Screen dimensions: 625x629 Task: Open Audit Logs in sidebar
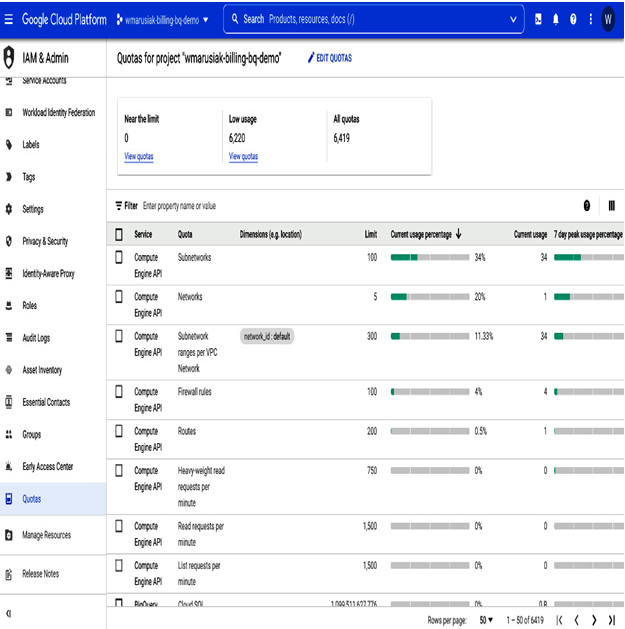click(x=53, y=337)
